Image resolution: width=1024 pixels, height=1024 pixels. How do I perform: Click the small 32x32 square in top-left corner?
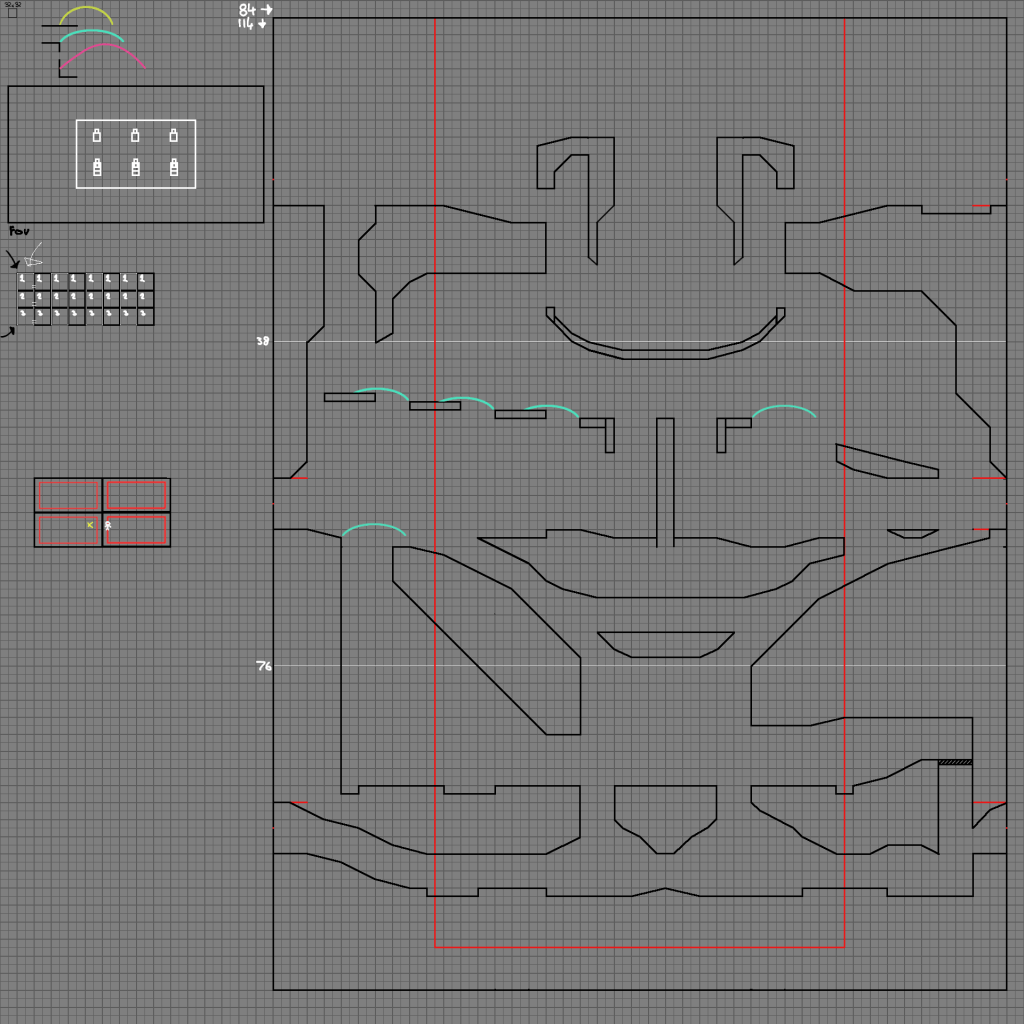coord(12,13)
